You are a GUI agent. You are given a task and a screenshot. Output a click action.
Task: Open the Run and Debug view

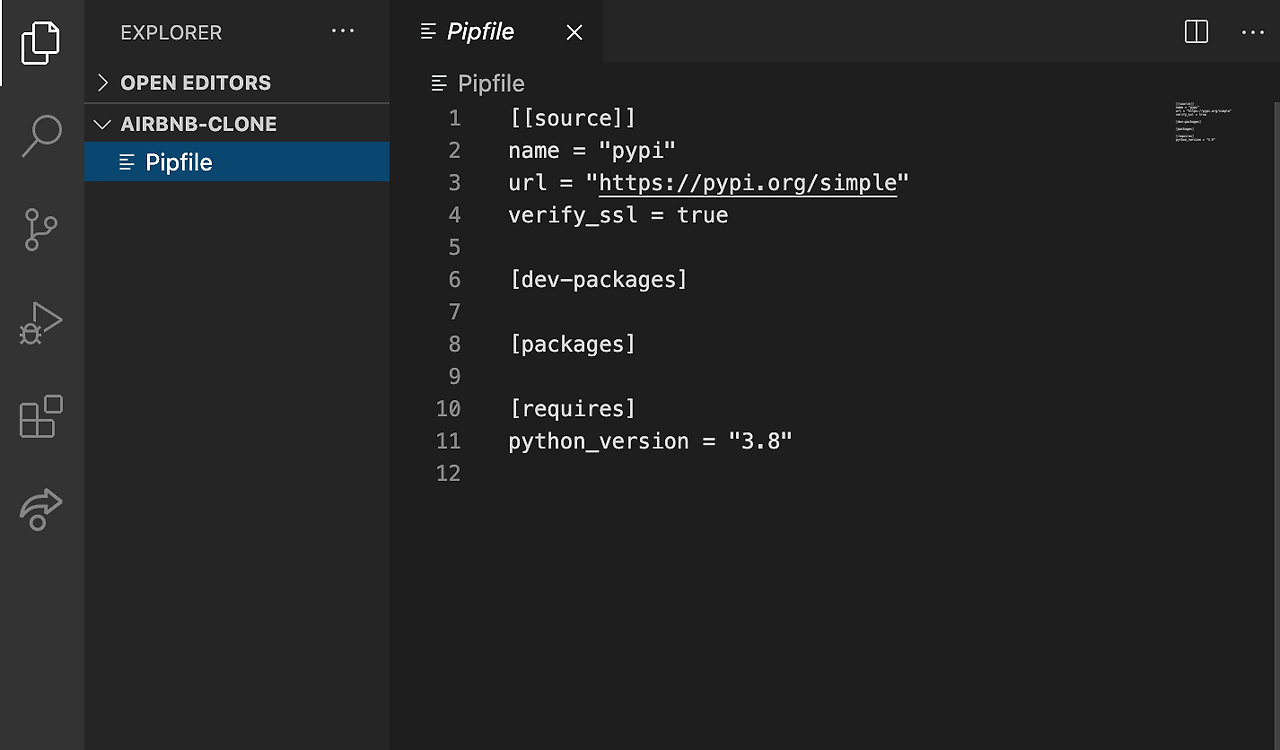41,323
